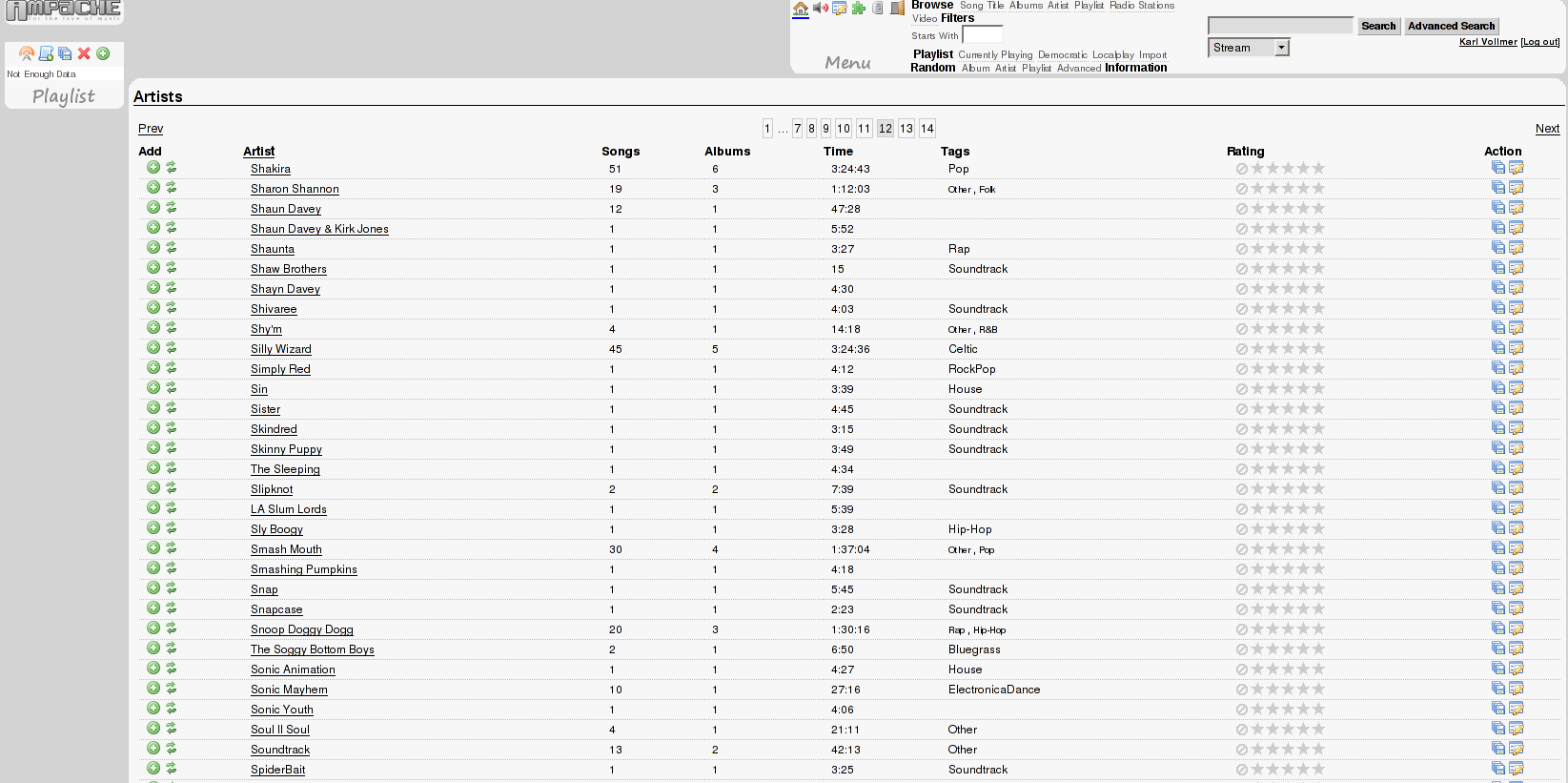Viewport: 1568px width, 783px height.
Task: Click the green puzzle piece modules icon
Action: tap(859, 9)
